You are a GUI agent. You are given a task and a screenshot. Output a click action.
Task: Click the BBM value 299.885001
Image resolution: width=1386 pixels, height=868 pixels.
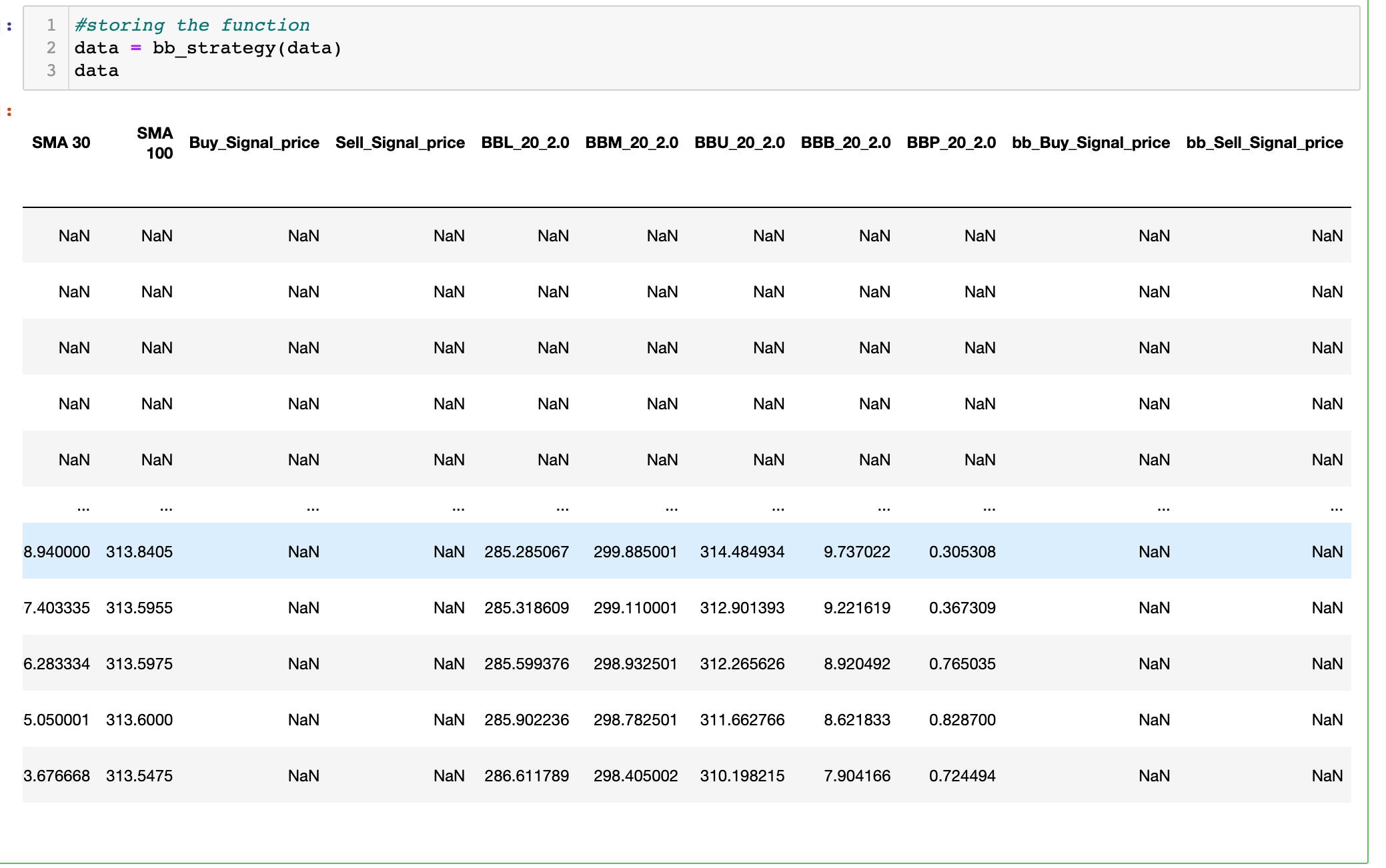click(636, 552)
